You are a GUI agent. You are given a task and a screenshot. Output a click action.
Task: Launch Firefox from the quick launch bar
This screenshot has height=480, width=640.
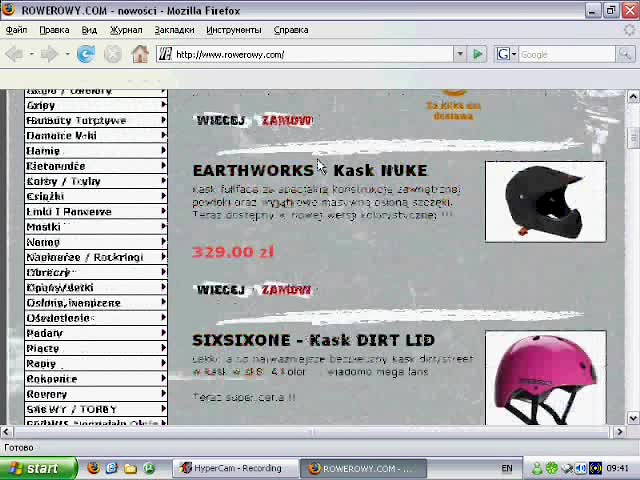coord(93,468)
